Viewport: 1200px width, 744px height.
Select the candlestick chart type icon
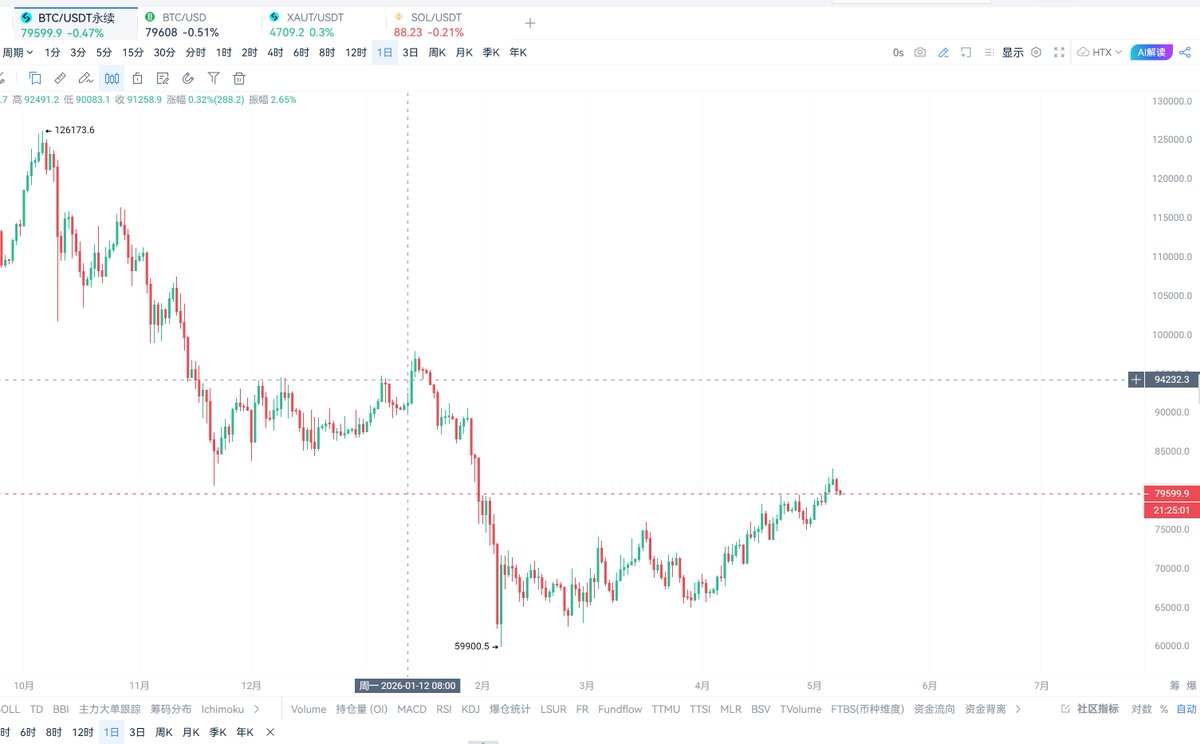pyautogui.click(x=112, y=78)
